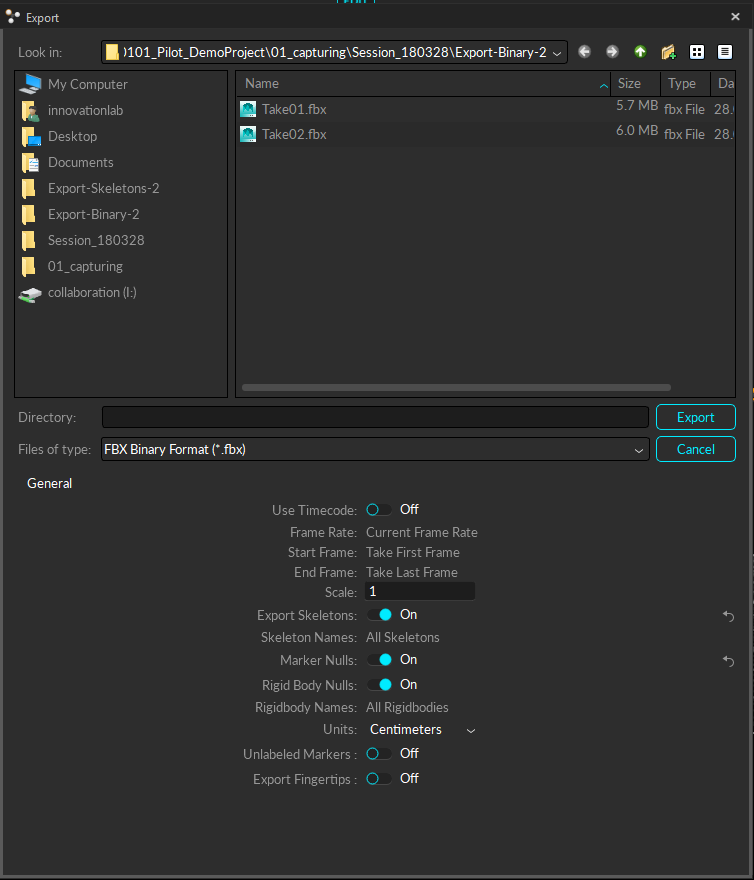Image resolution: width=754 pixels, height=880 pixels.
Task: Switch to icon list view
Action: [697, 52]
